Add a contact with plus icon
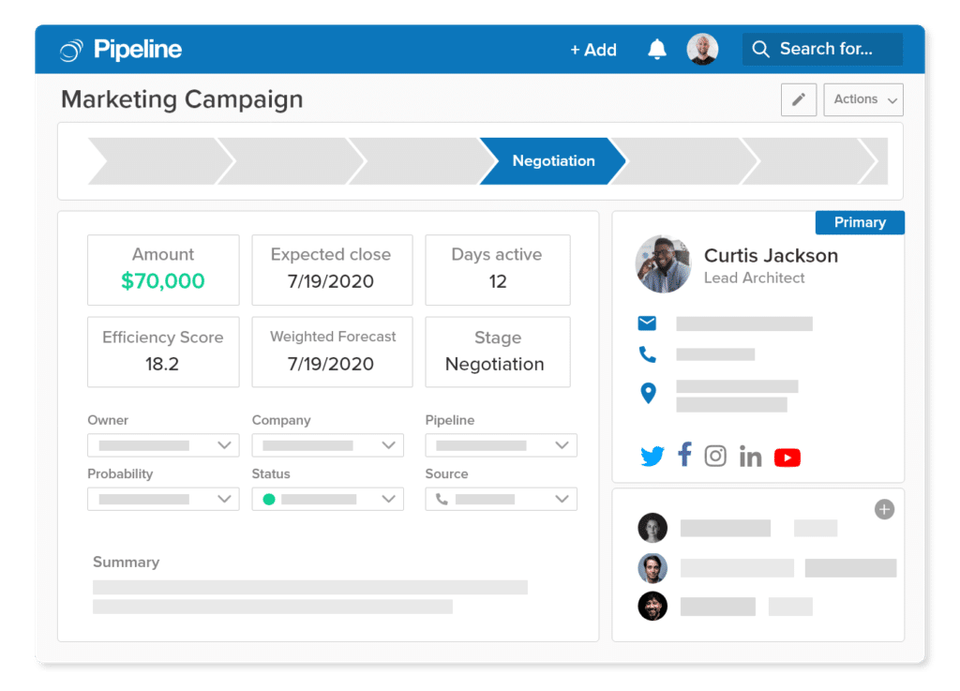Screen dimensions: 960x691 pos(884,510)
